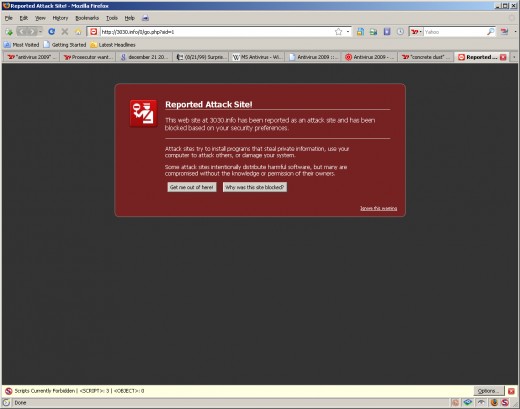Screen dimensions: 520x409
Task: Open the Most Visited bookmarks folder
Action: point(22,45)
